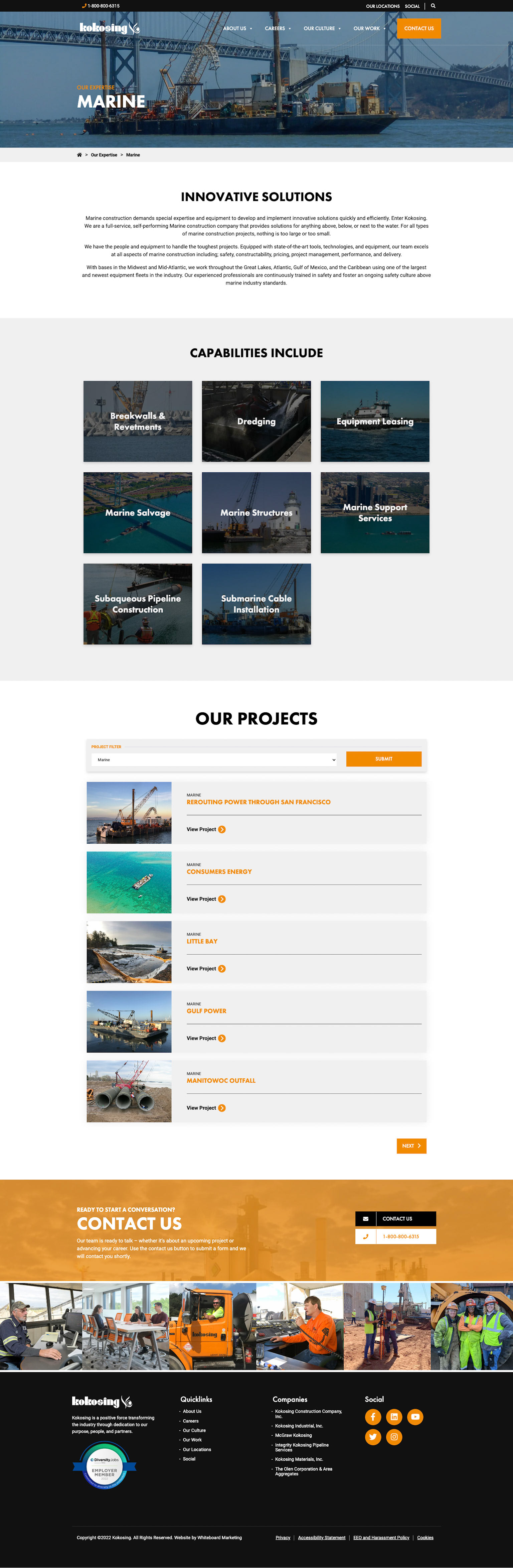Screen dimensions: 513x1568
Task: Open Manitowoc Outfall project title
Action: [221, 1080]
